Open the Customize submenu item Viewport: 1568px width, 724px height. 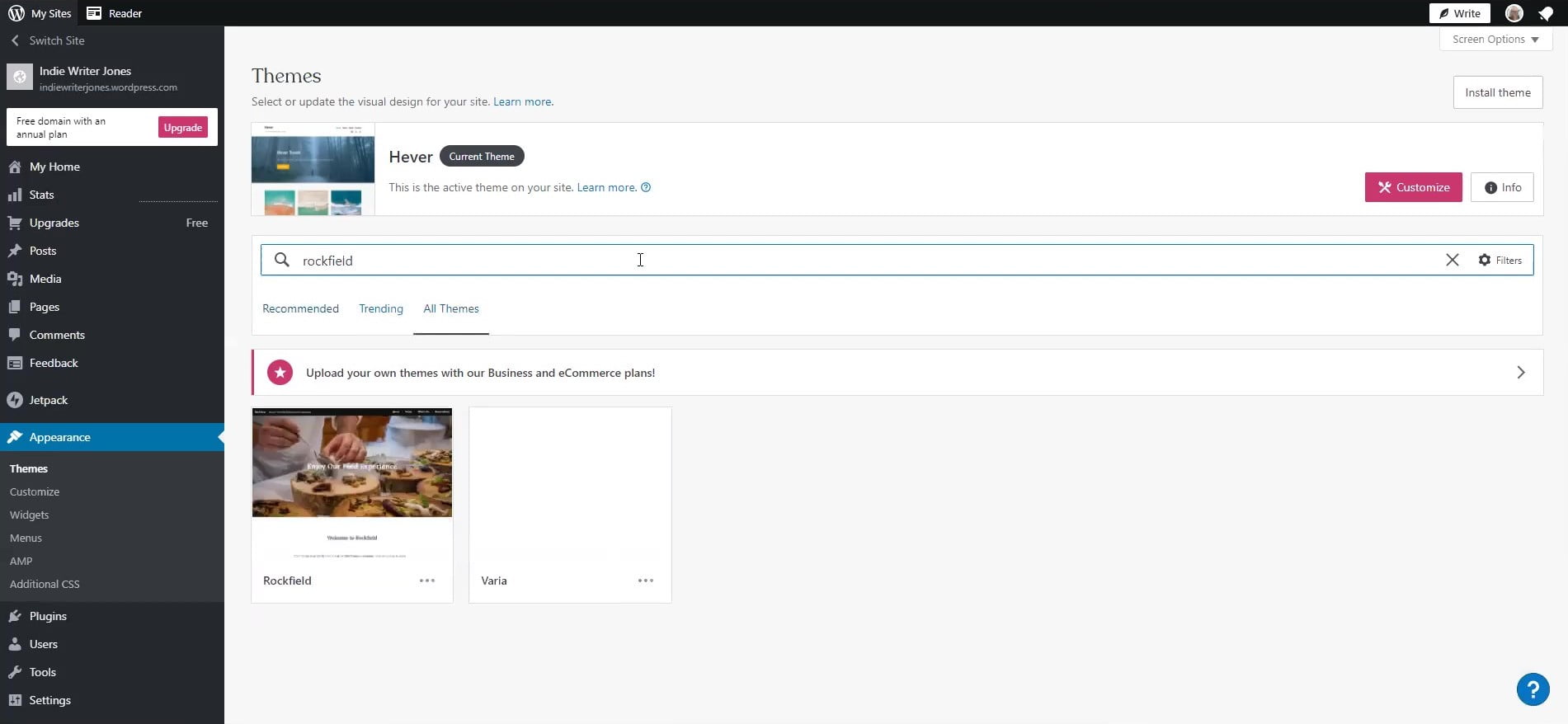point(35,491)
